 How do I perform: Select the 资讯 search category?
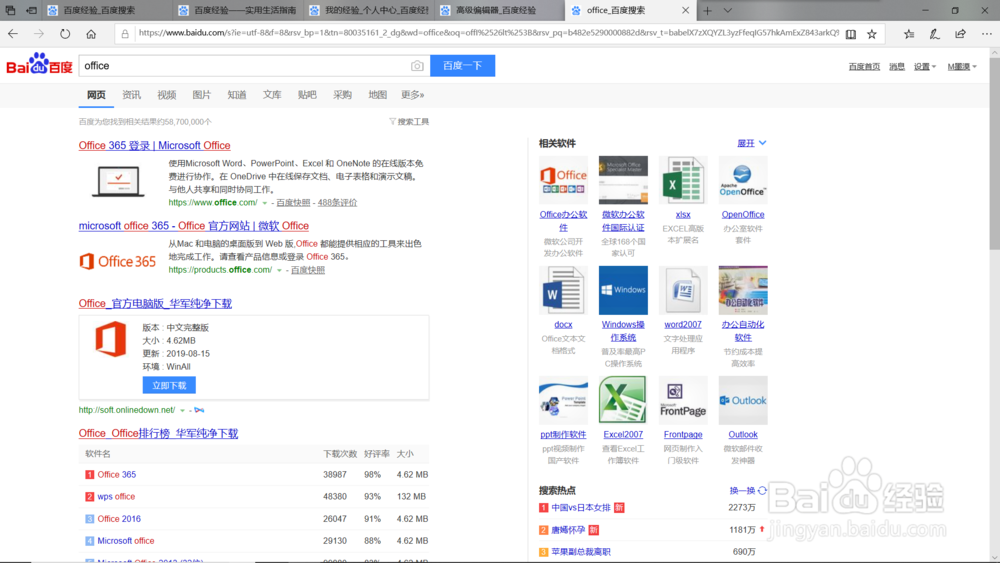[131, 94]
